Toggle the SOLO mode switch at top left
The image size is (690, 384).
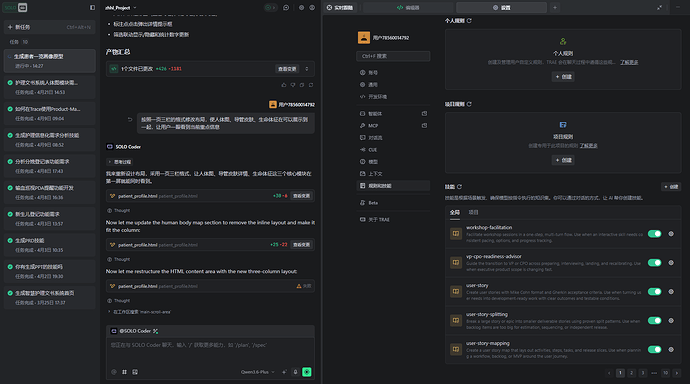coord(16,7)
